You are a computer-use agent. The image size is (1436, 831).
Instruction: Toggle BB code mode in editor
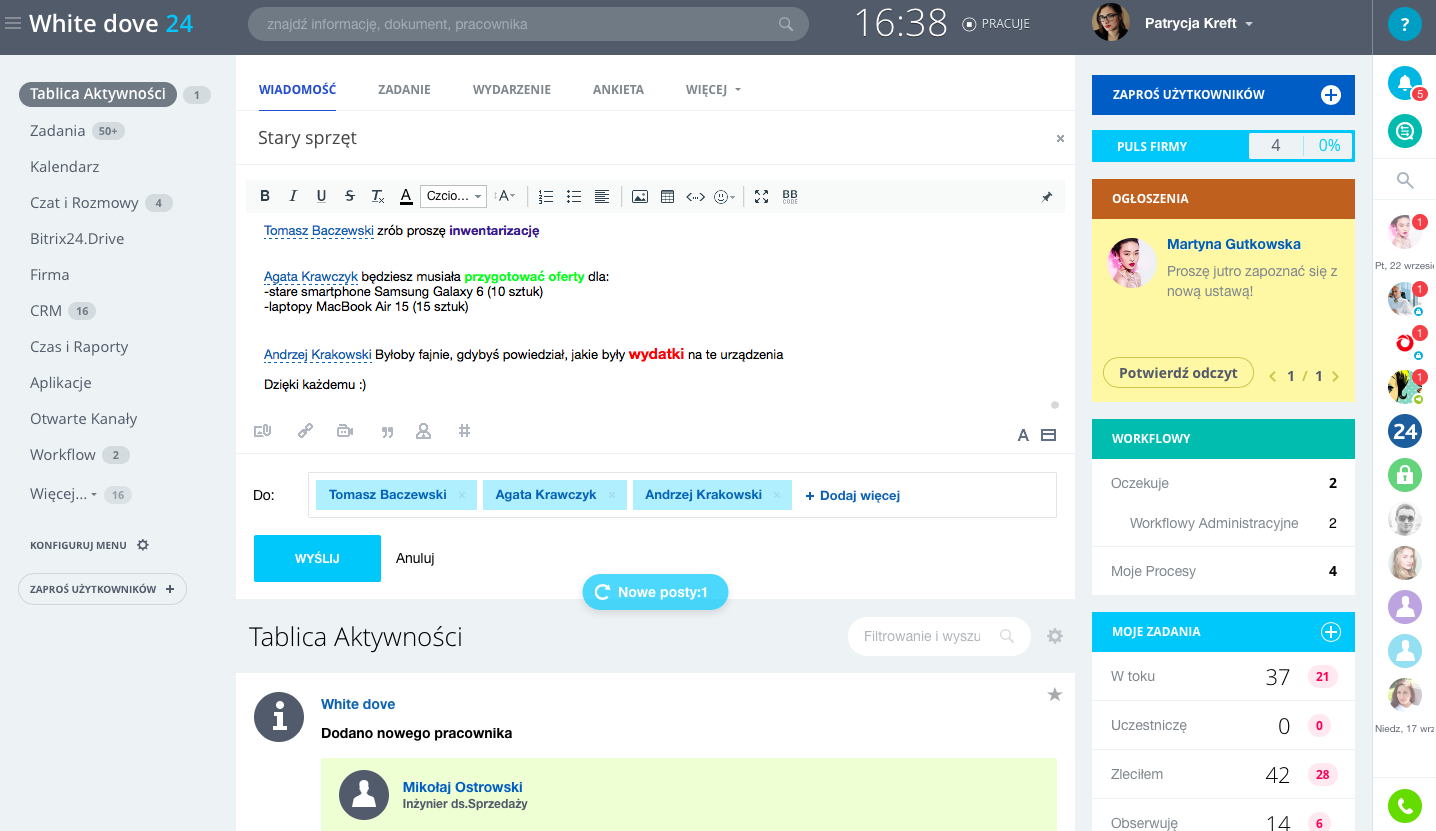pyautogui.click(x=790, y=197)
